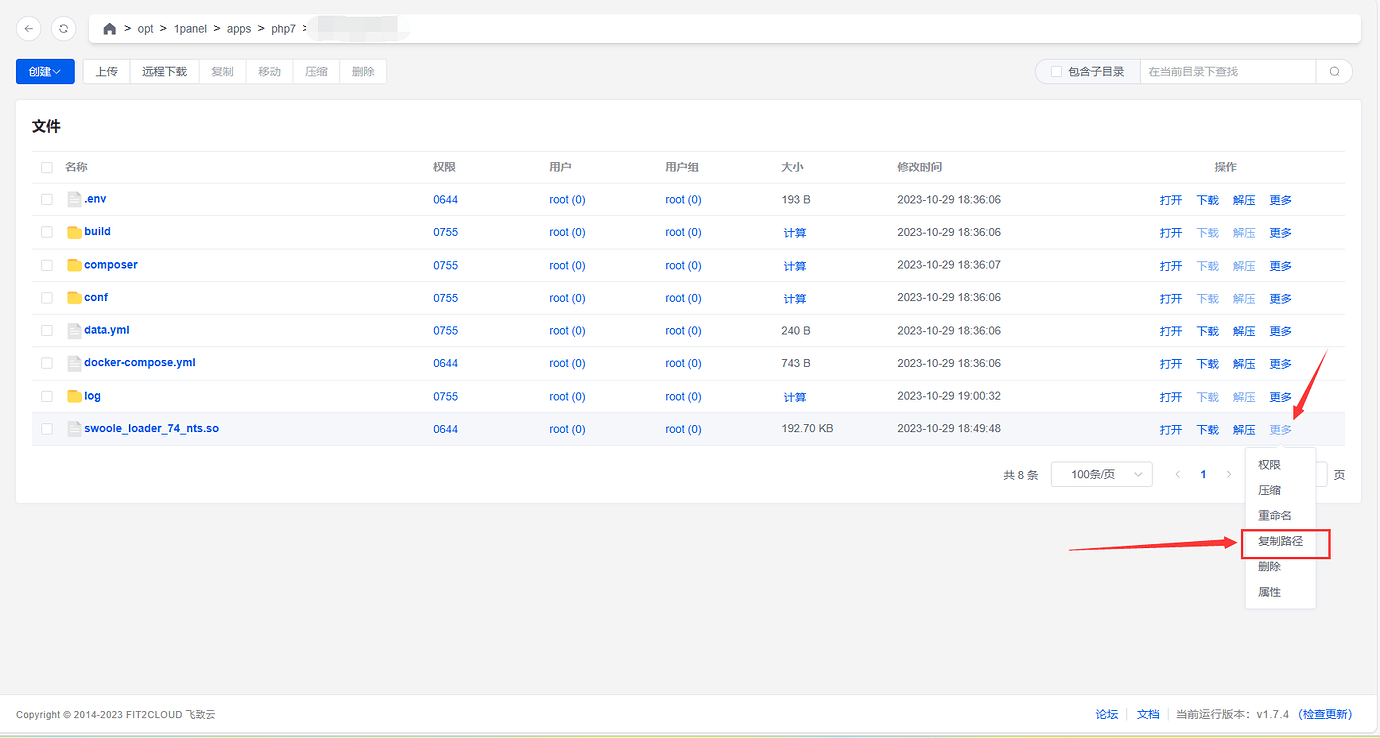Click the file icon next to docker-compose.yml
1380x738 pixels.
point(74,363)
